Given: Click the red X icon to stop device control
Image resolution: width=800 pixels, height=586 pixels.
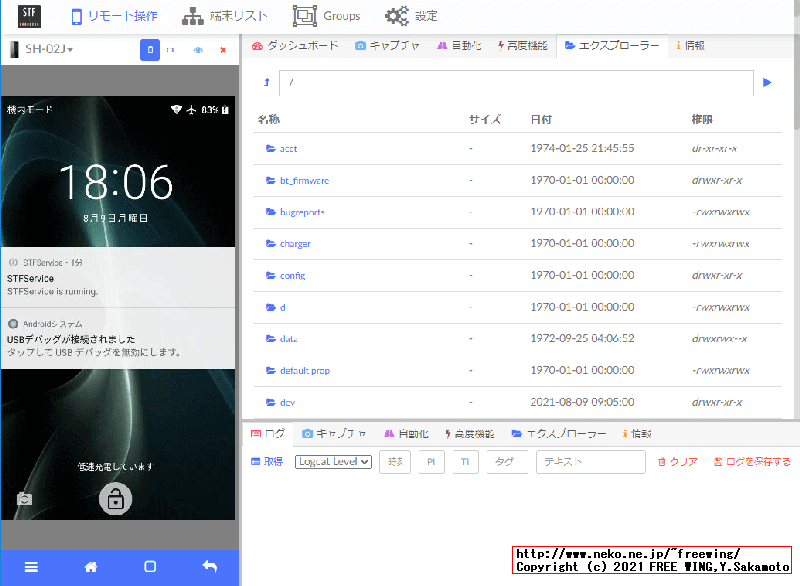Looking at the screenshot, I should point(223,49).
